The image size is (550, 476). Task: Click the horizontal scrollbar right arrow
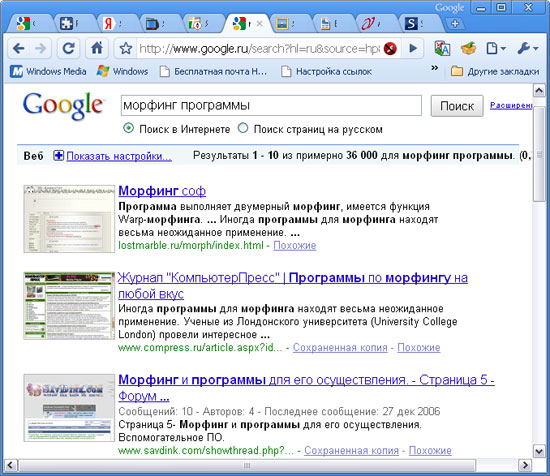click(525, 465)
